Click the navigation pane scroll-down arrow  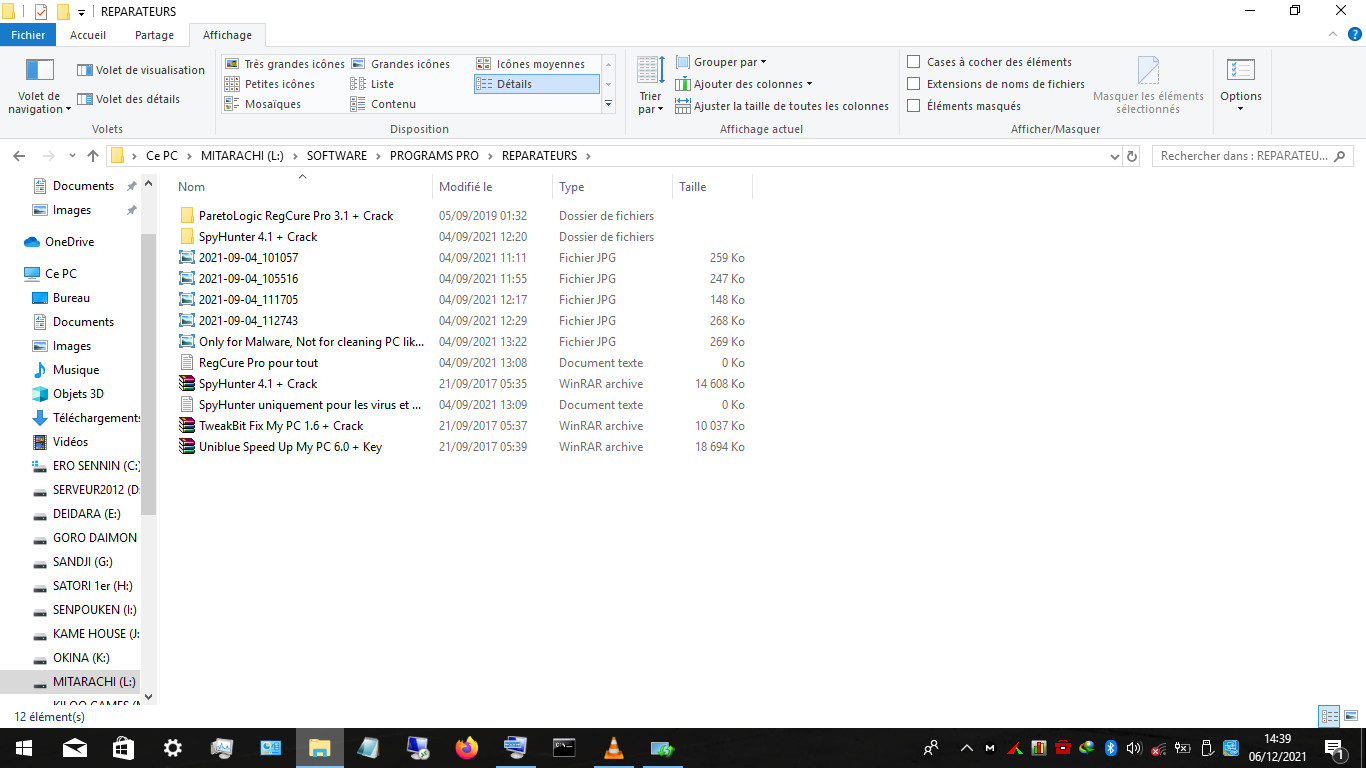pyautogui.click(x=149, y=697)
